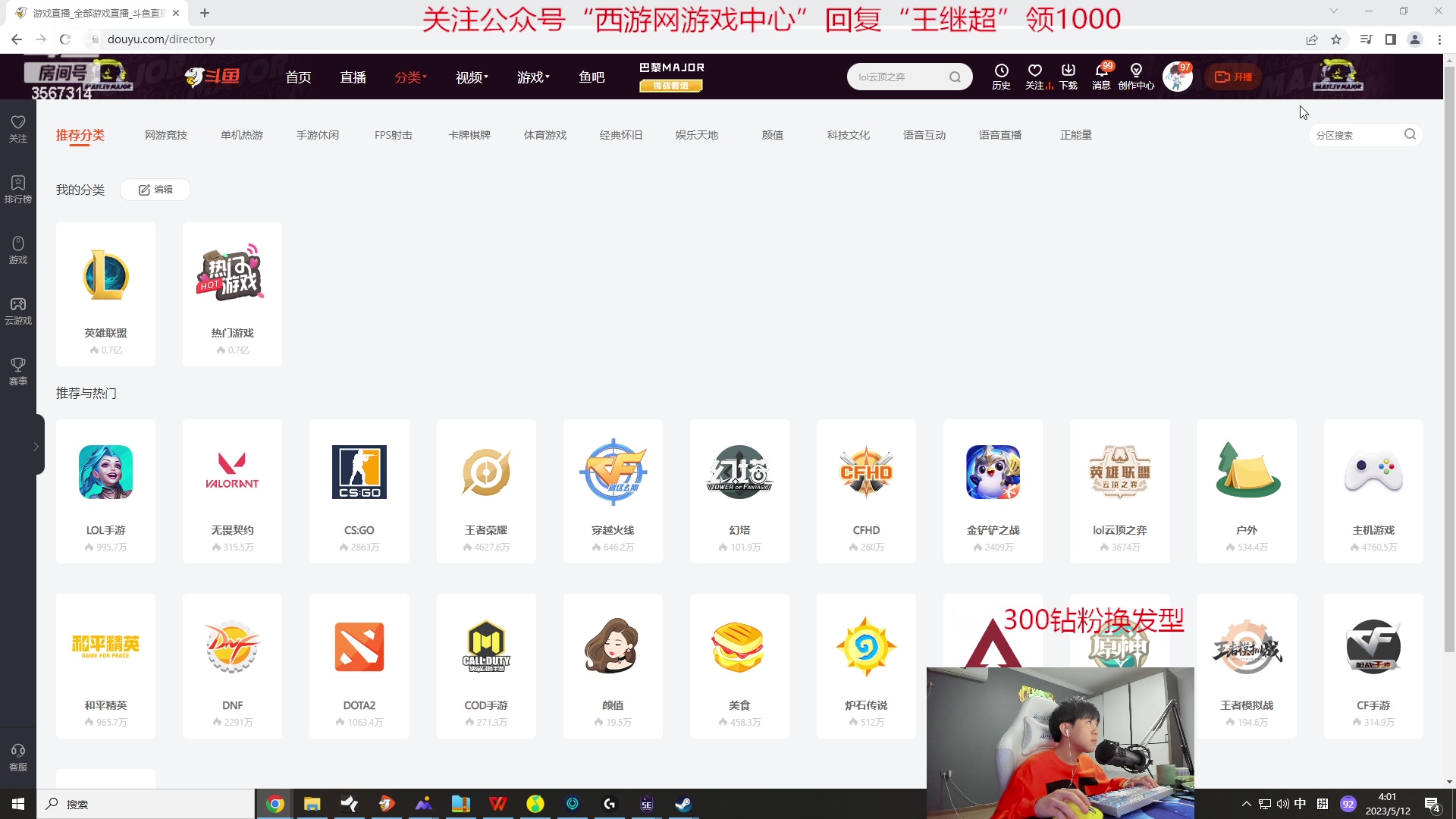Expand the 游戏 dropdown menu
Image resolution: width=1456 pixels, height=819 pixels.
pyautogui.click(x=533, y=77)
